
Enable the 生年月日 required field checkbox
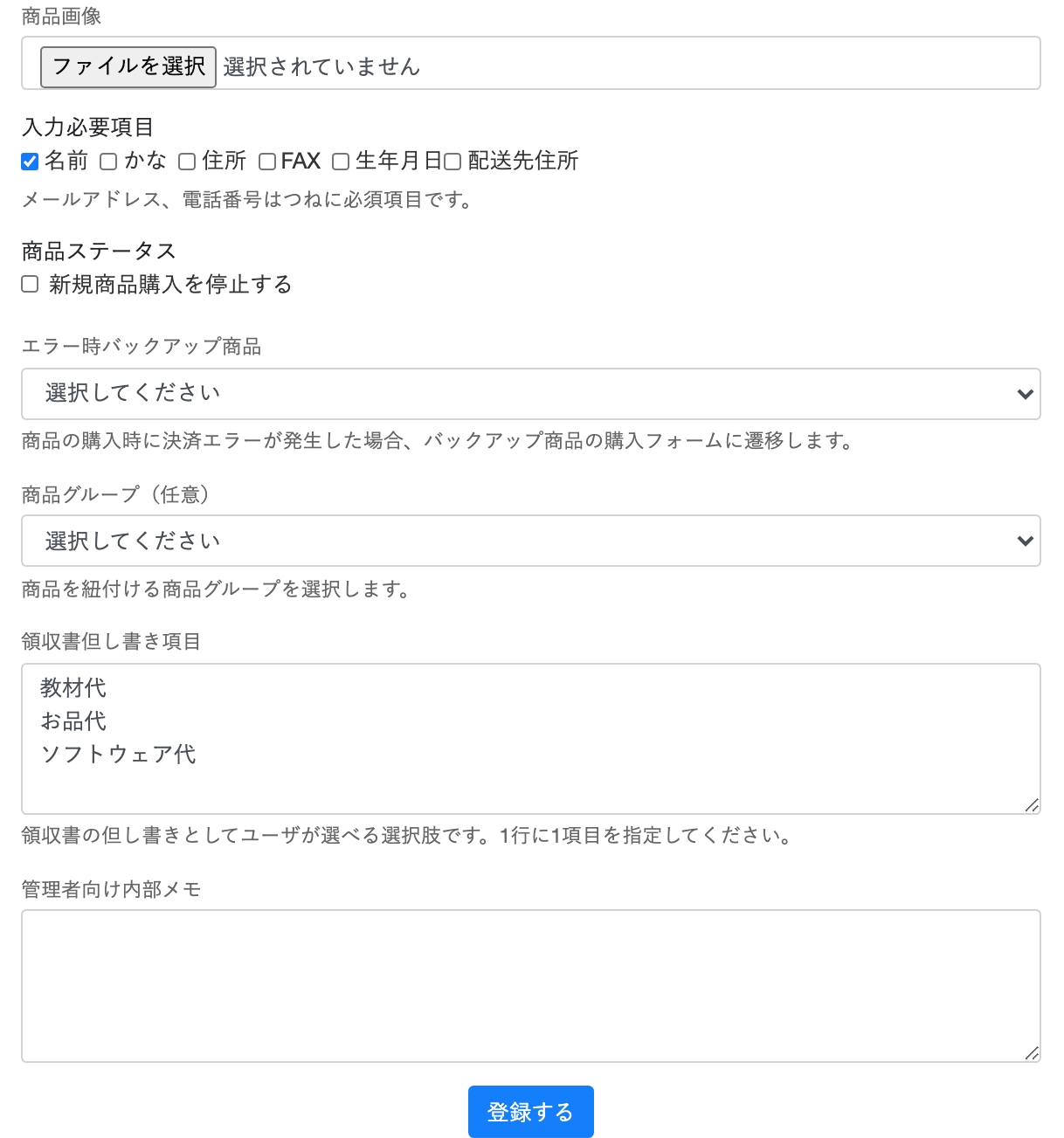(341, 162)
